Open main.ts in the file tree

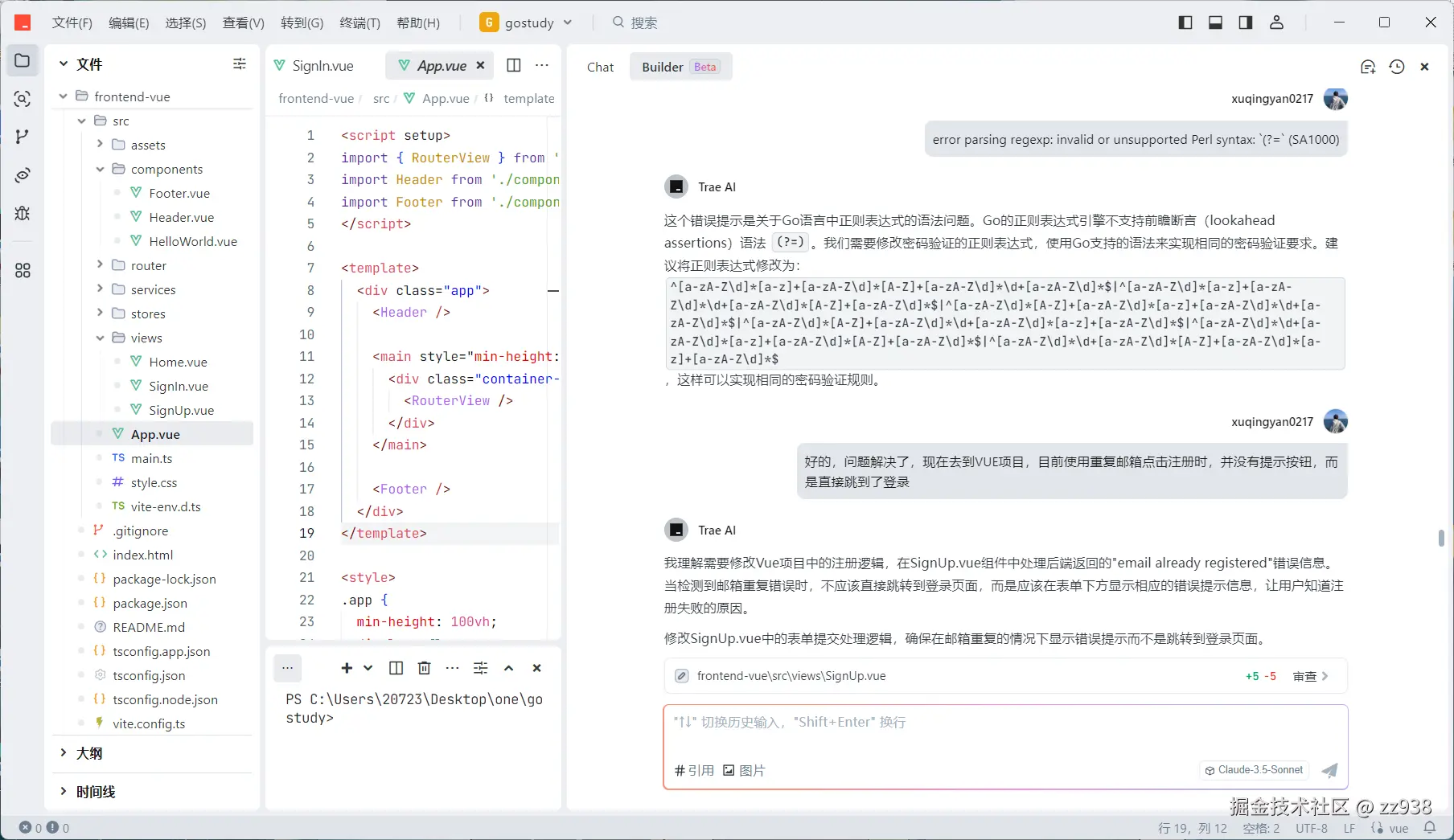point(151,458)
